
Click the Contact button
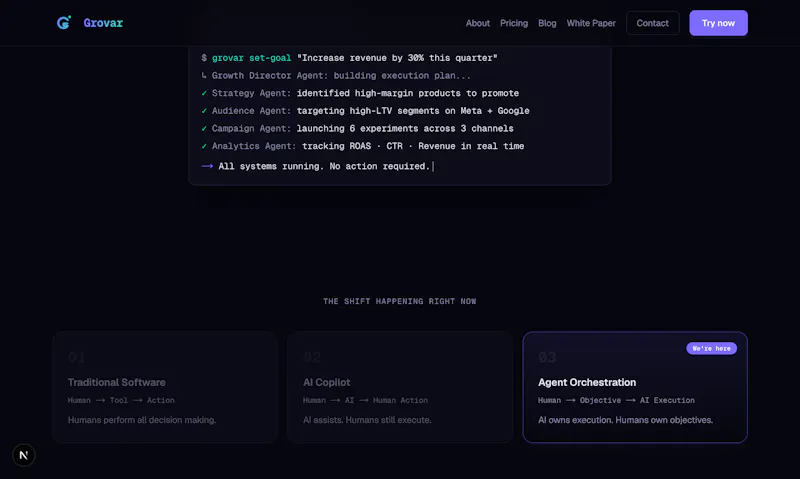(x=653, y=23)
